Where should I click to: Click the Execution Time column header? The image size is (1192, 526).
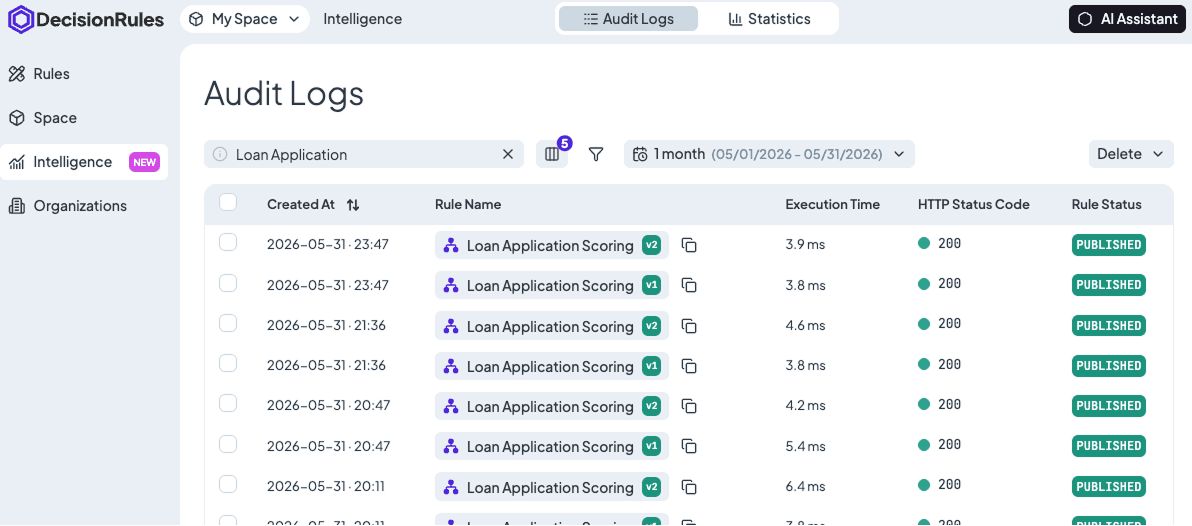pos(832,204)
